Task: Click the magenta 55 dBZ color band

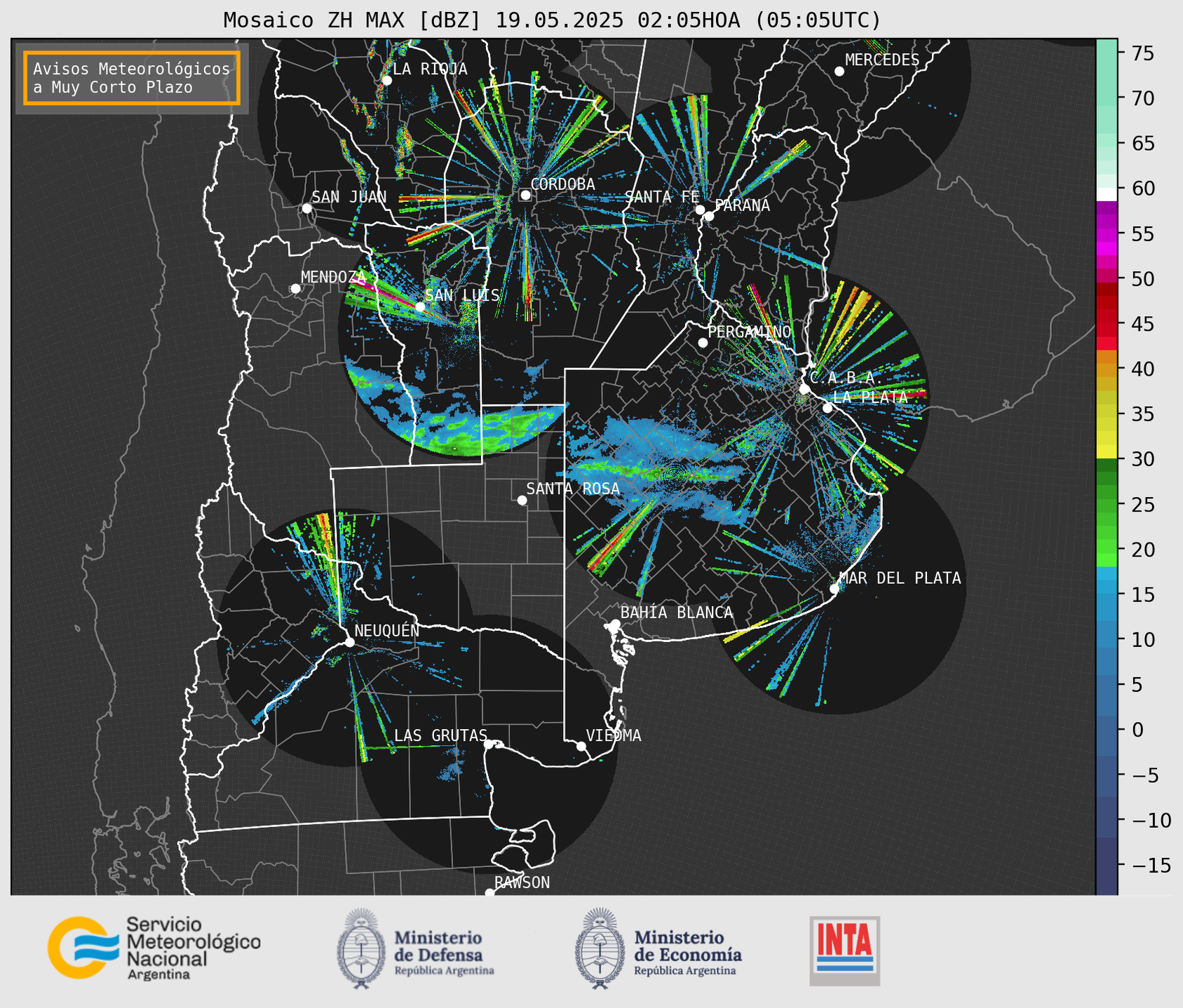Action: click(1107, 233)
